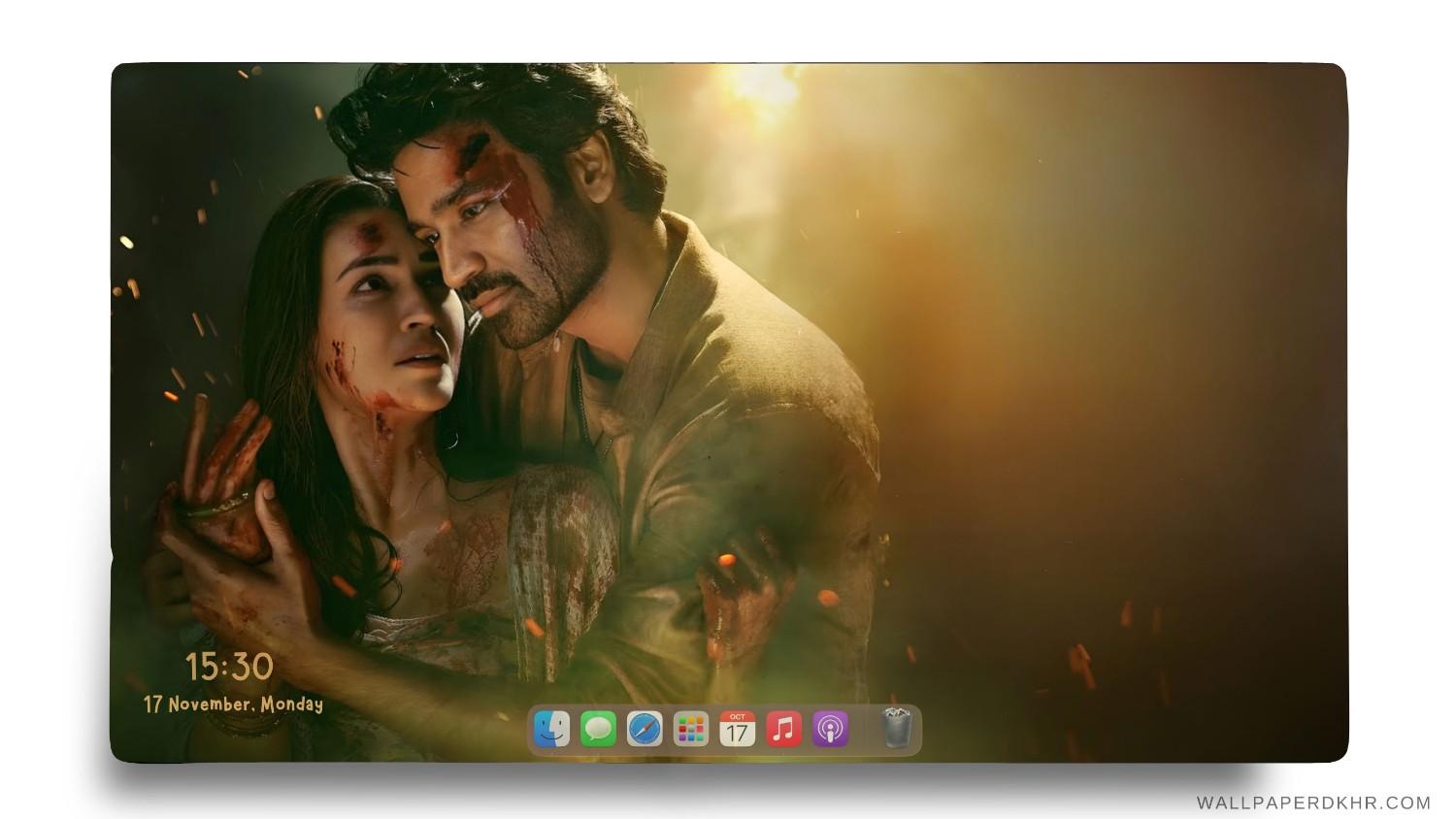1456x819 pixels.
Task: Click the colorful grid Launchpad icon
Action: 690,730
